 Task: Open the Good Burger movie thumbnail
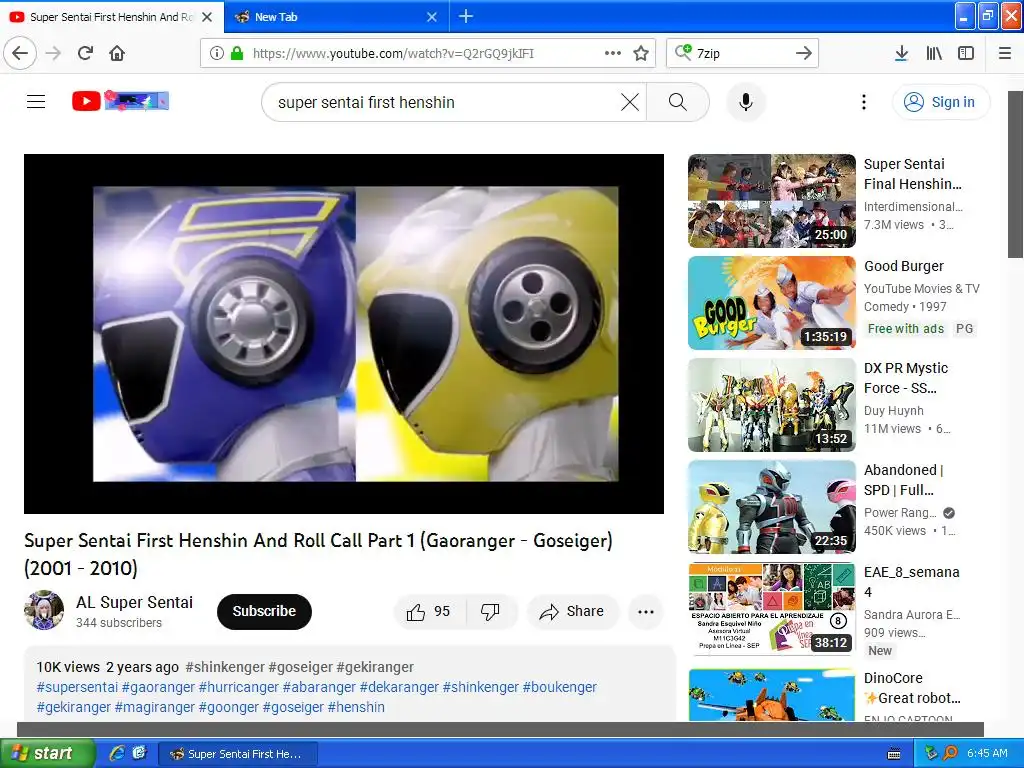771,303
